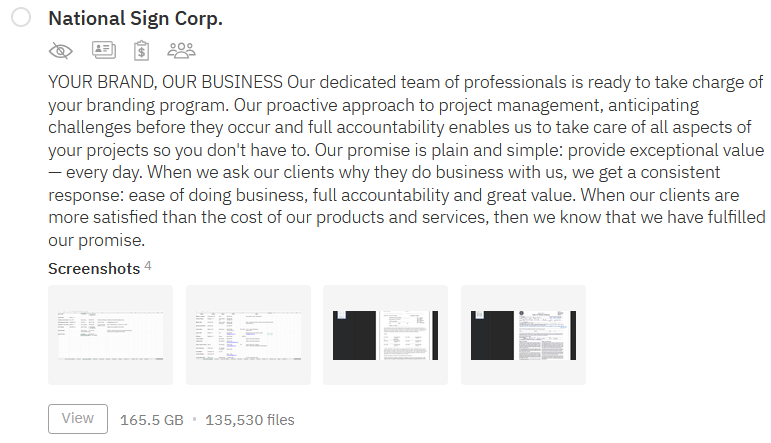Select the National Sign Corp. radio button
771x443 pixels.
tap(21, 18)
